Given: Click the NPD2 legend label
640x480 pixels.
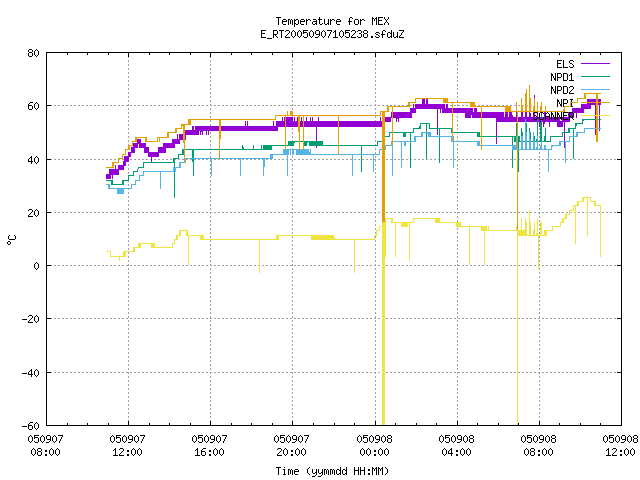Looking at the screenshot, I should pyautogui.click(x=562, y=90).
